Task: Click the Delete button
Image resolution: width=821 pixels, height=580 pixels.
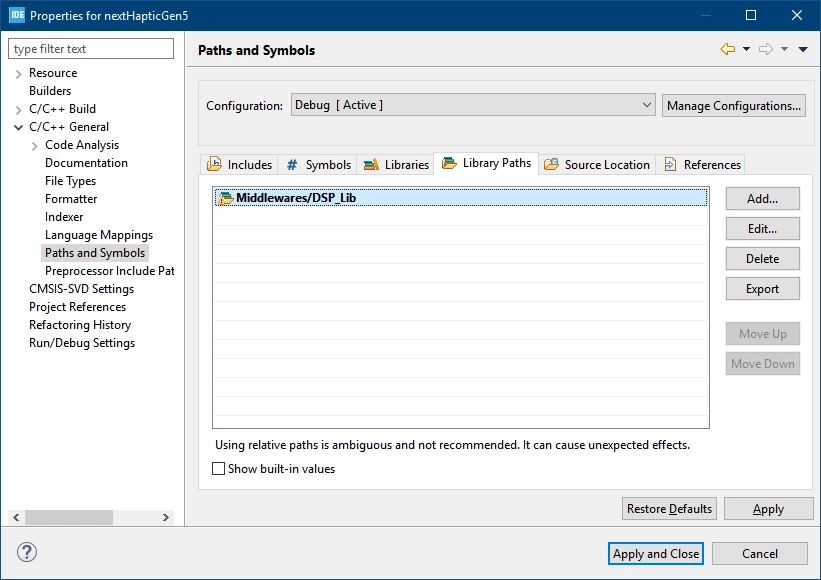Action: 762,259
